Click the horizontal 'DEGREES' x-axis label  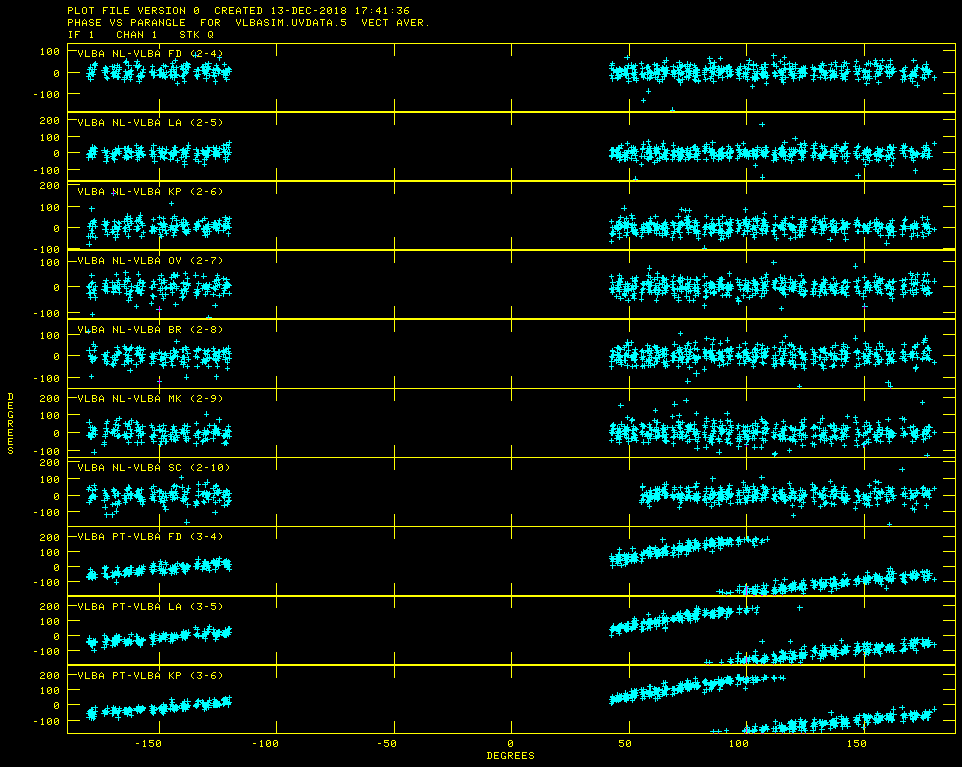(510, 756)
